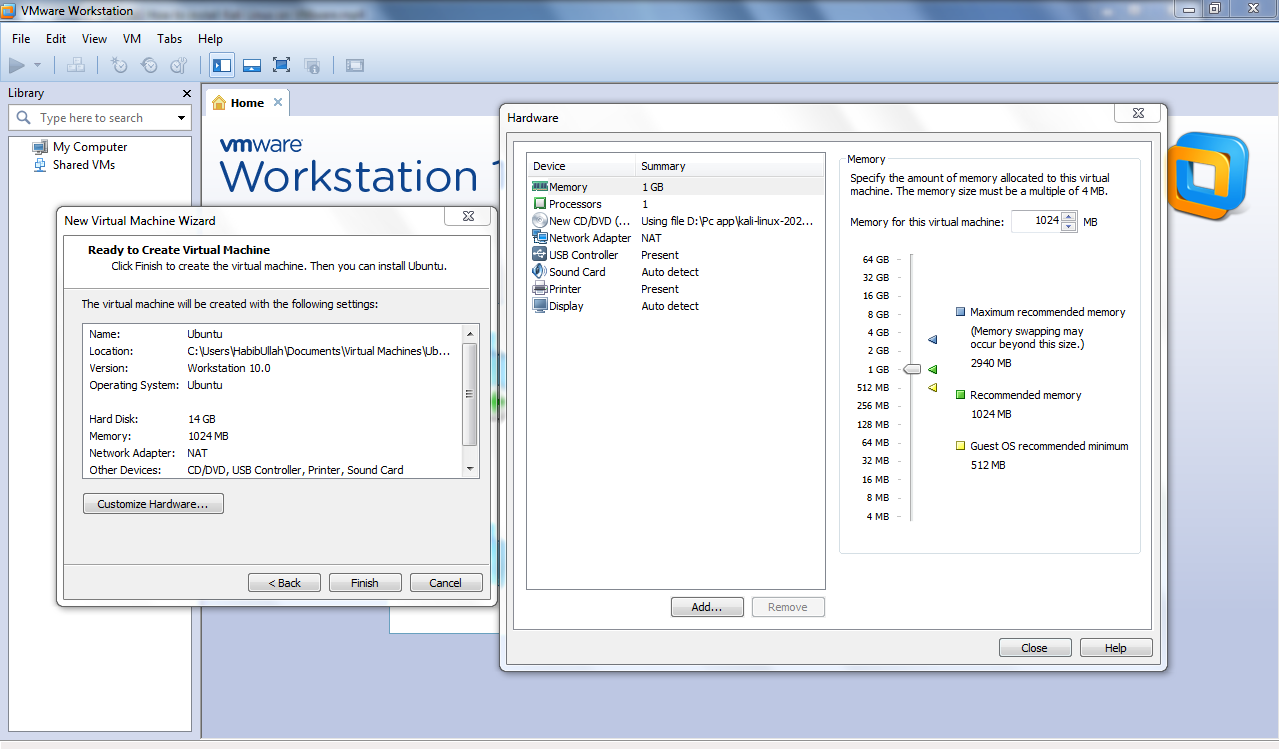Open the Tabs menu

click(x=170, y=39)
